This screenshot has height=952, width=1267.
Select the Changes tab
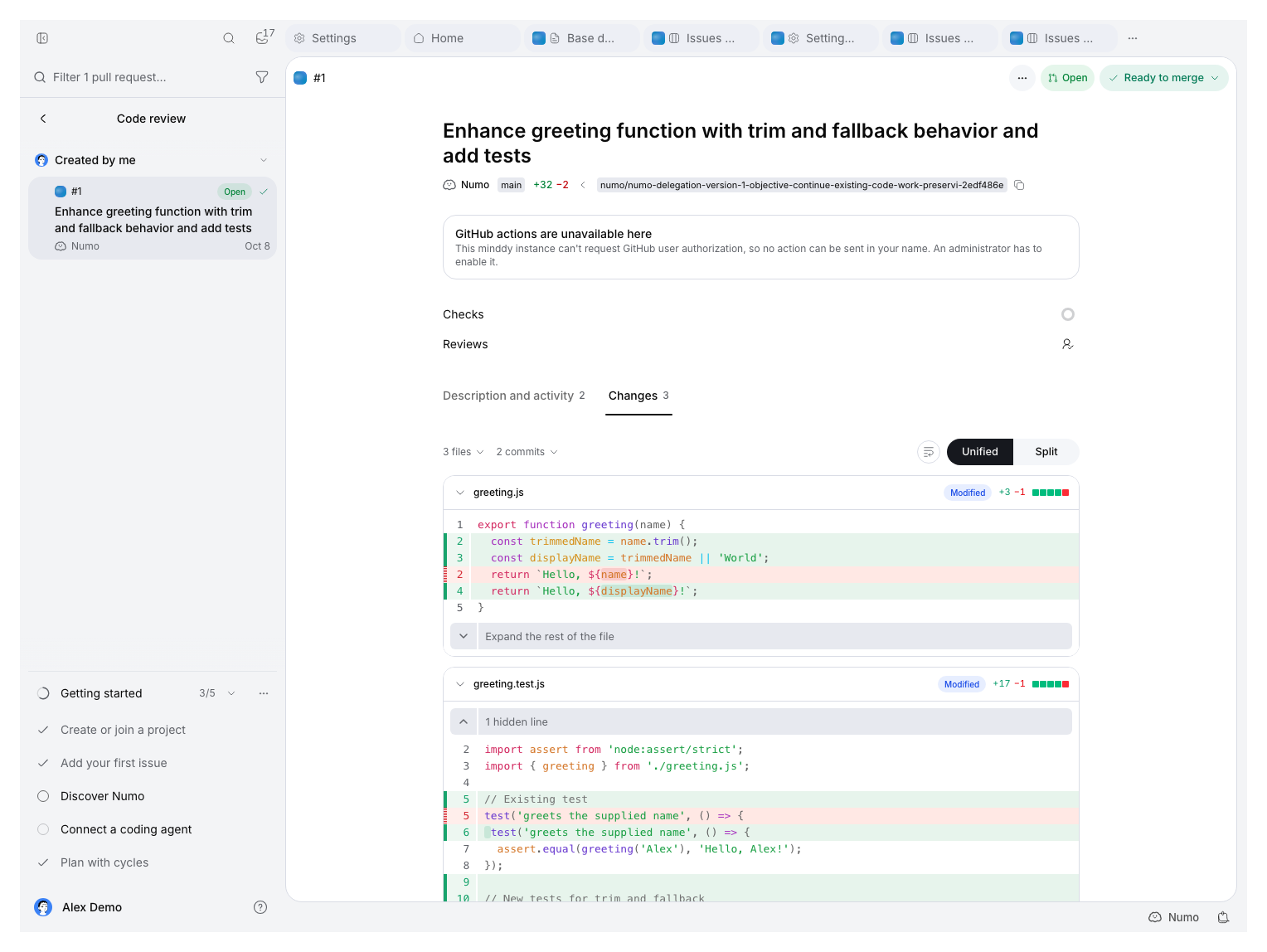tap(638, 396)
